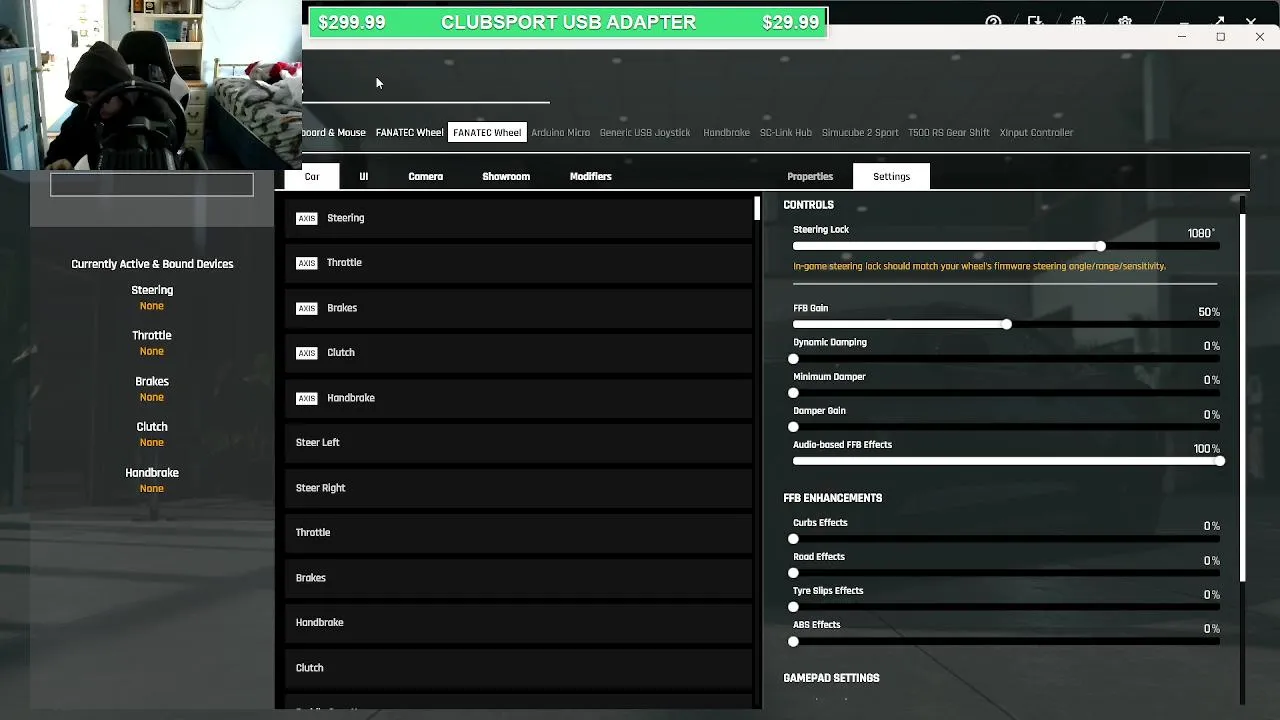Open the Modifiers tab
Viewport: 1280px width, 720px height.
tap(590, 176)
